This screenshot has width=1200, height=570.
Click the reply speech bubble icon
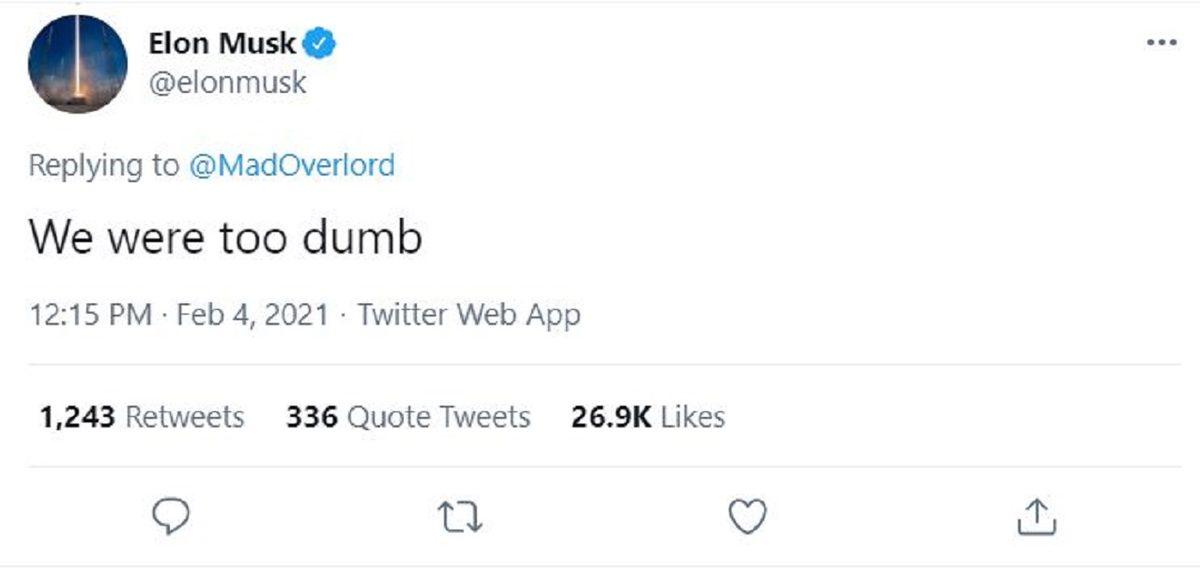coord(171,515)
